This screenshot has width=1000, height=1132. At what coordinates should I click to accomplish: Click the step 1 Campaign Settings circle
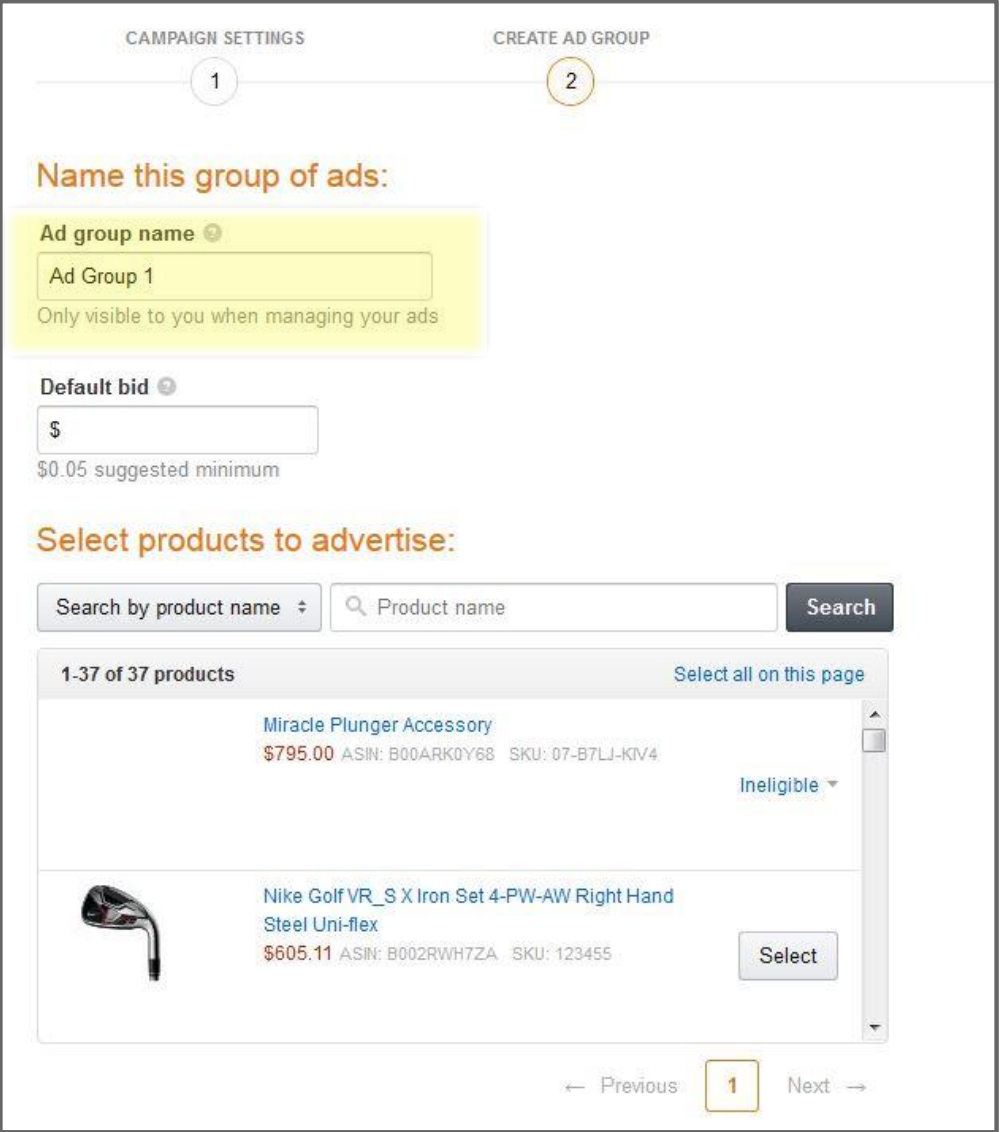[x=214, y=81]
